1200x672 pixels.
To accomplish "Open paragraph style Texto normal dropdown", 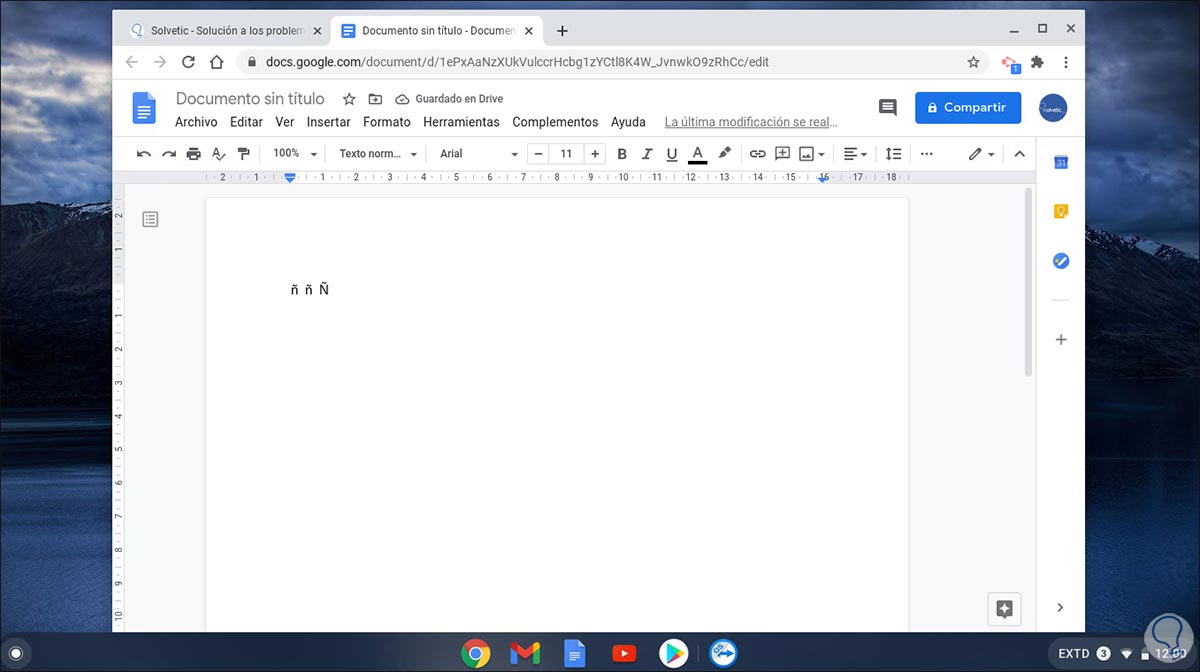I will (x=377, y=154).
